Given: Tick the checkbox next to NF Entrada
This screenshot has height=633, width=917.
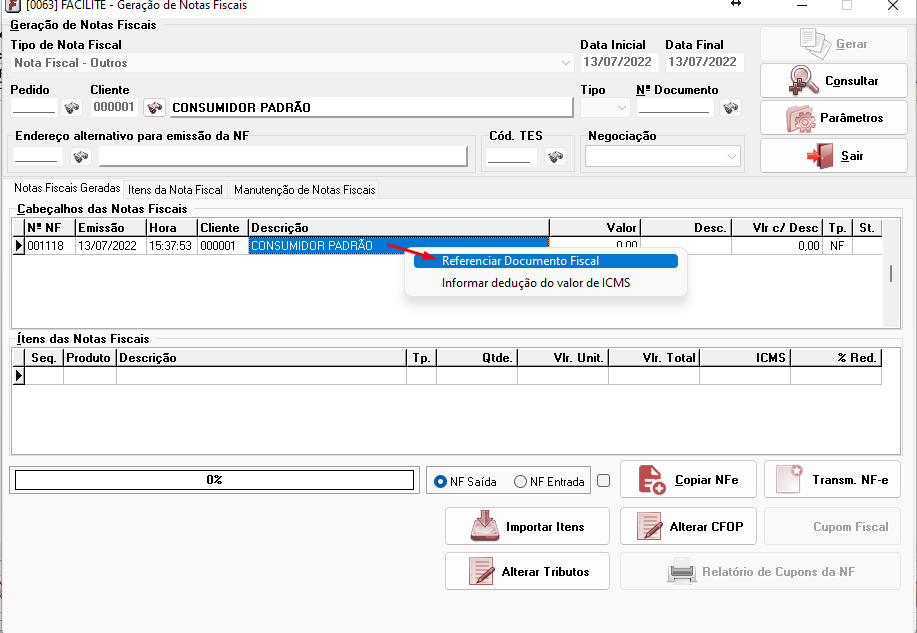Looking at the screenshot, I should pyautogui.click(x=604, y=481).
